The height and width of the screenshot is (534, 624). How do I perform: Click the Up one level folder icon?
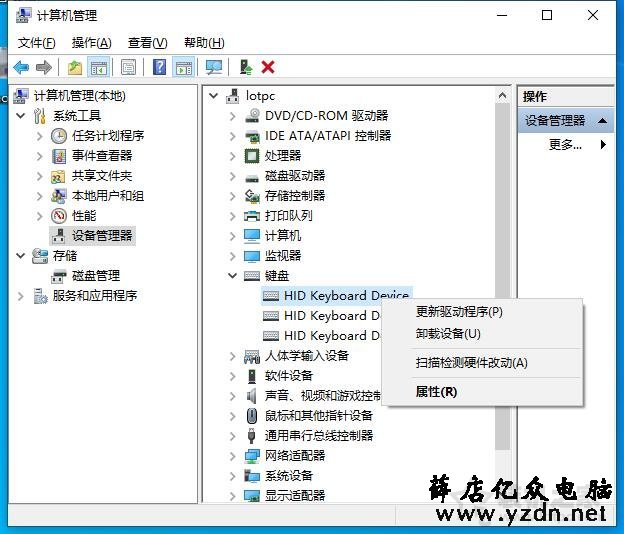74,67
